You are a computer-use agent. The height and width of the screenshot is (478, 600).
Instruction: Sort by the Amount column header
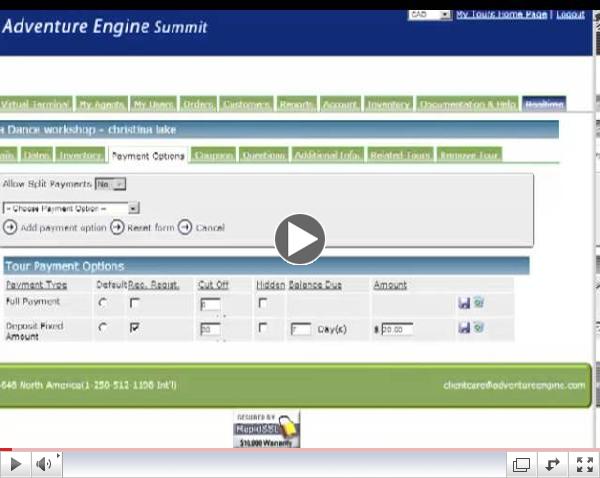(x=390, y=285)
